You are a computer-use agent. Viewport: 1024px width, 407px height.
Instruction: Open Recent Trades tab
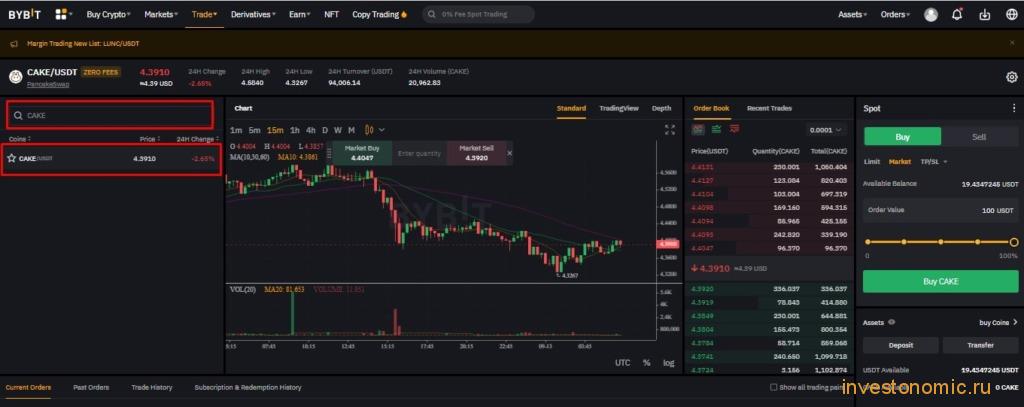tap(769, 108)
